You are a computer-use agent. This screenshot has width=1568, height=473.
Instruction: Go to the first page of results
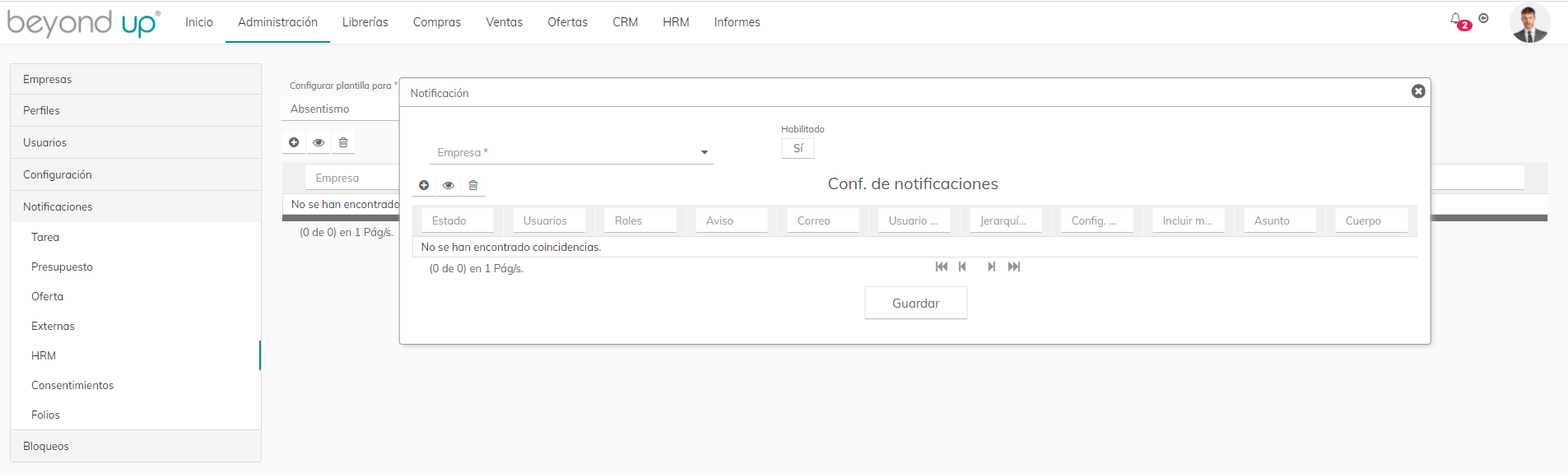pos(942,267)
